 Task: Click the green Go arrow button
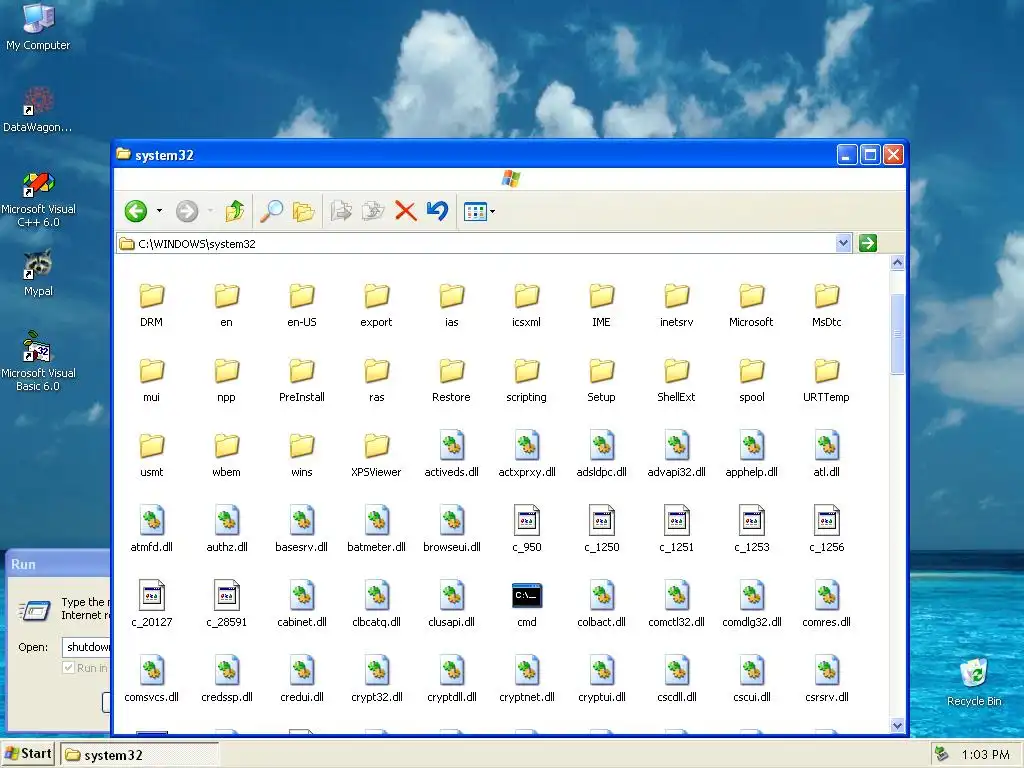pos(868,244)
